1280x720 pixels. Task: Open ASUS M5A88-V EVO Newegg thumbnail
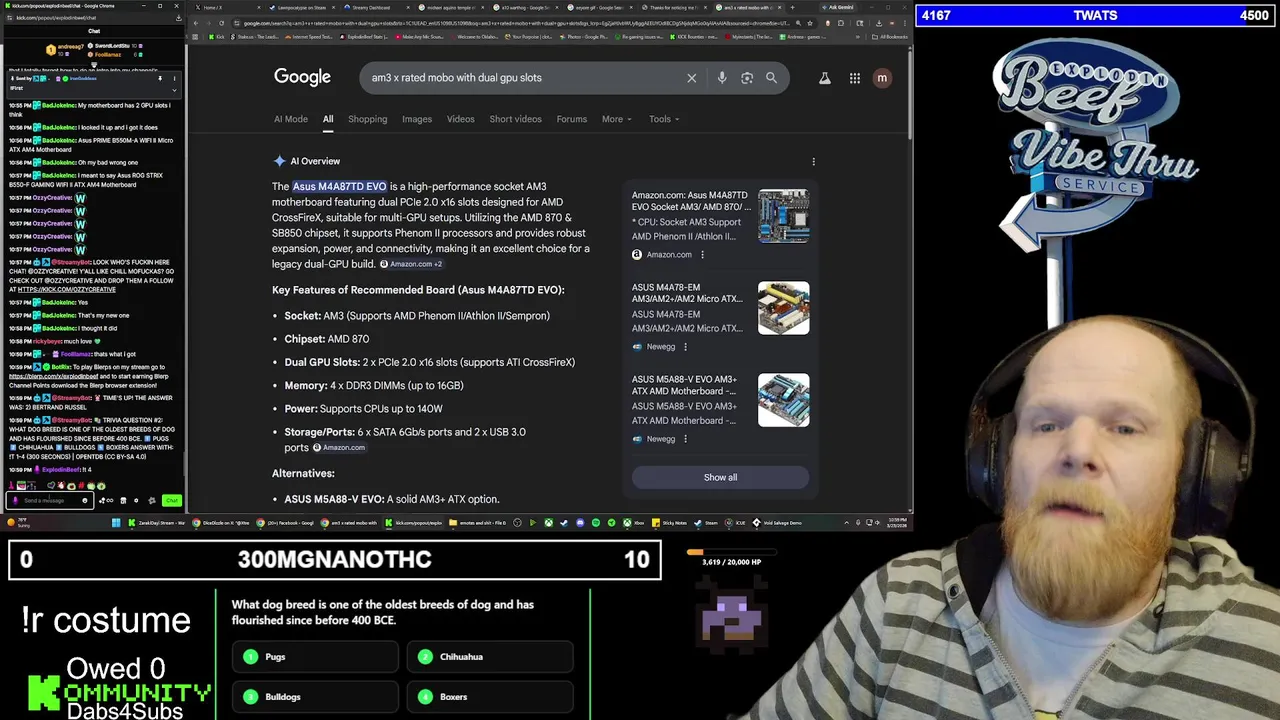(783, 400)
